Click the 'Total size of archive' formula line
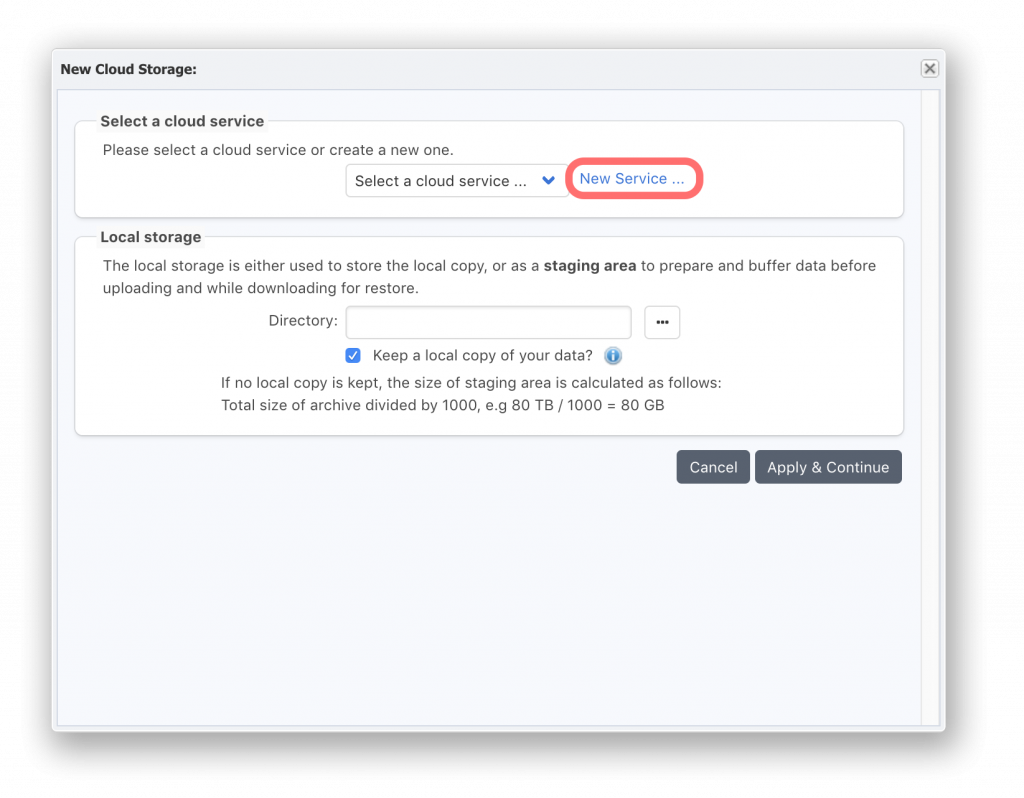The height and width of the screenshot is (798, 1024). pos(443,406)
